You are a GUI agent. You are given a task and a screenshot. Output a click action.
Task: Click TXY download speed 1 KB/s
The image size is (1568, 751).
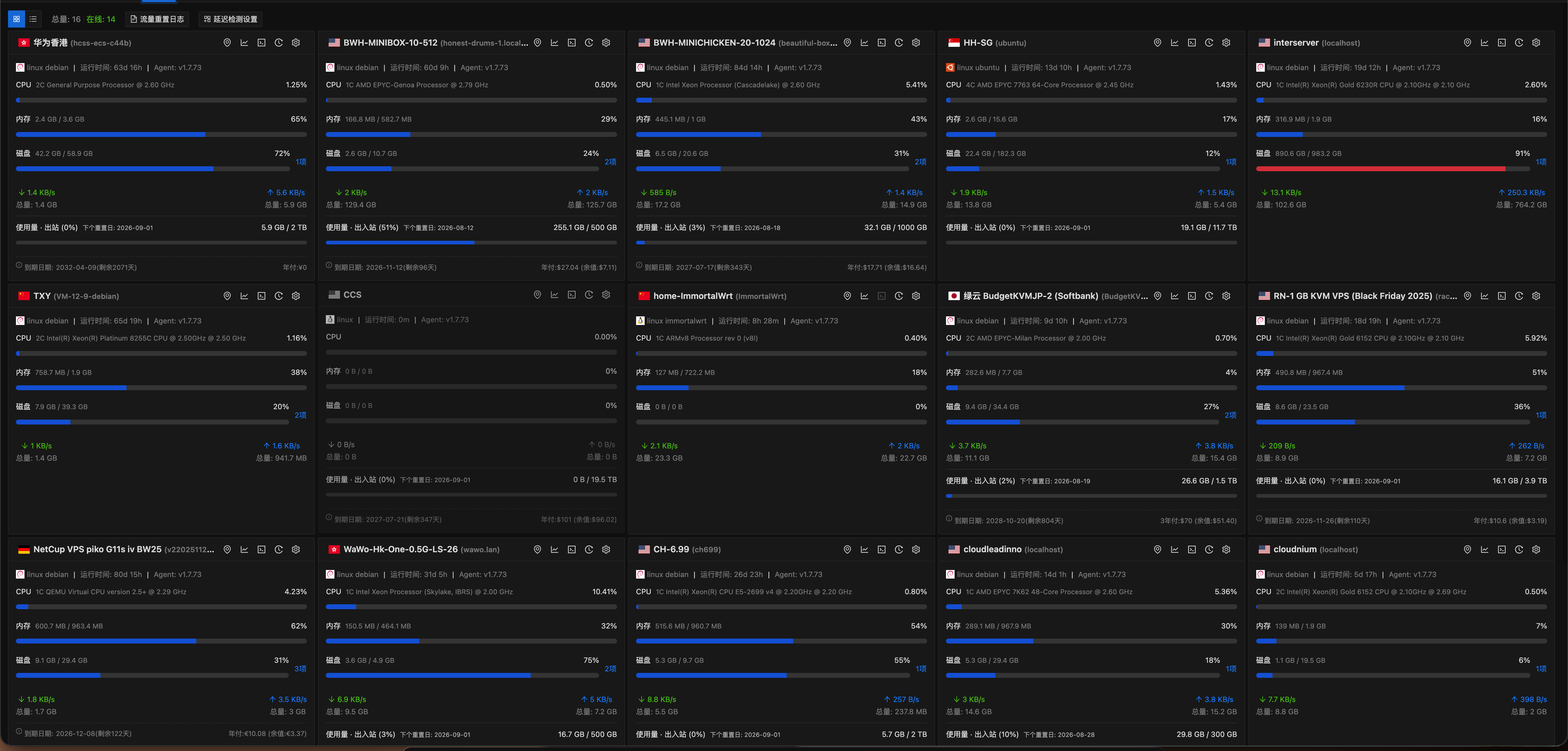pyautogui.click(x=36, y=446)
